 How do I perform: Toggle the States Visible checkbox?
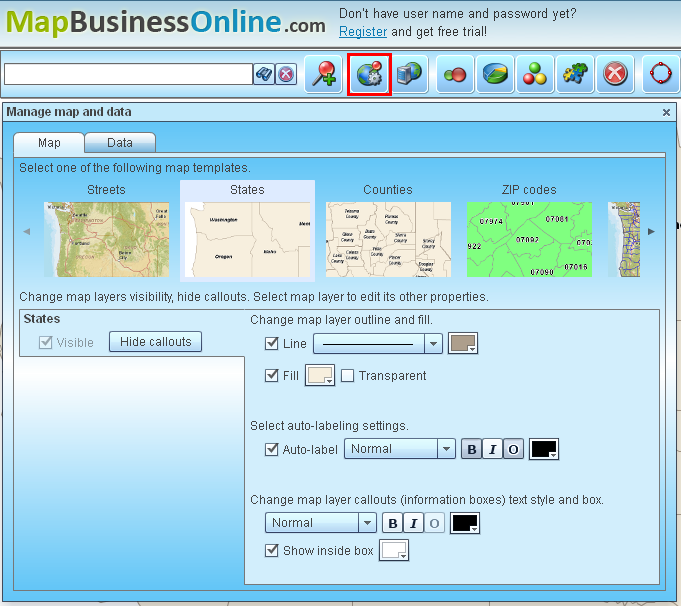tap(46, 342)
